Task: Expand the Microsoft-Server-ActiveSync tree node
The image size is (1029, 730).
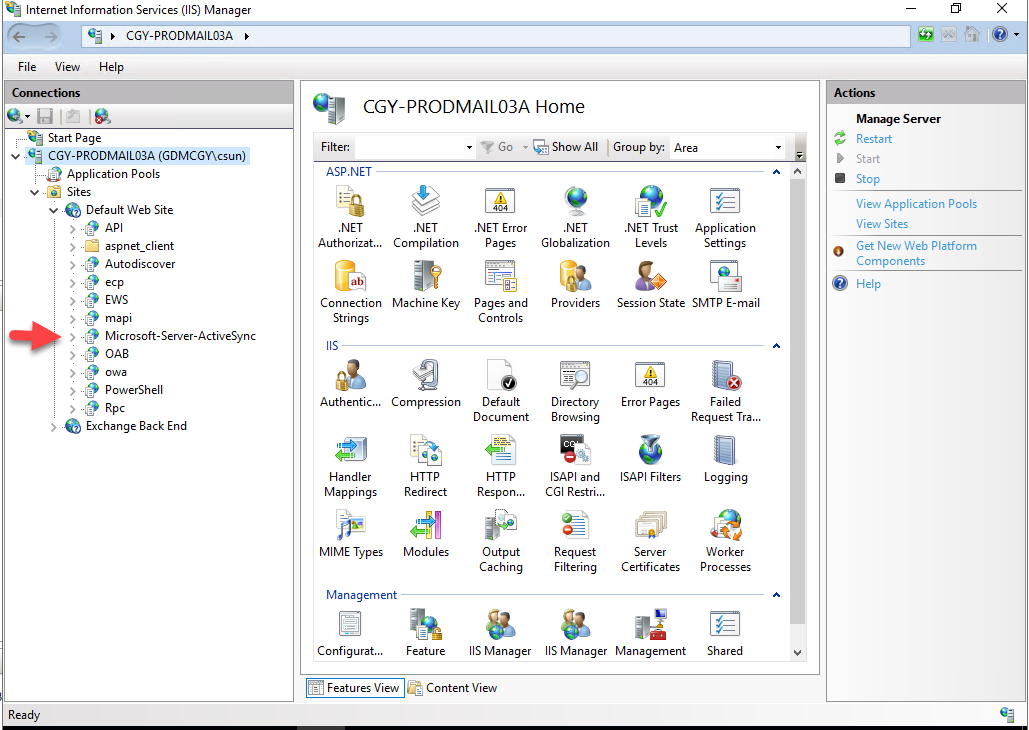Action: 72,337
